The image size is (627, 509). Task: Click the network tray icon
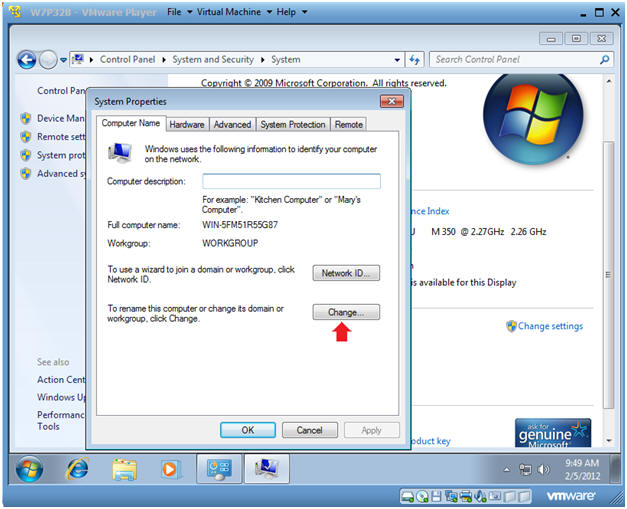tap(525, 469)
